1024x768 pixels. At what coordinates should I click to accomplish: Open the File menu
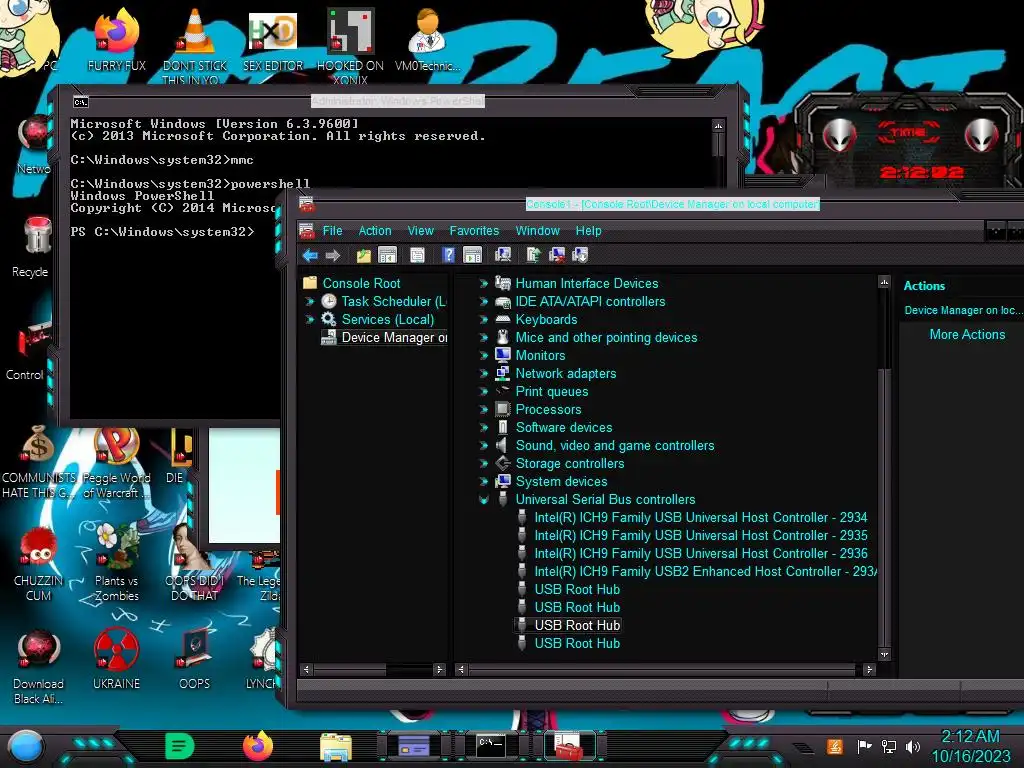332,231
